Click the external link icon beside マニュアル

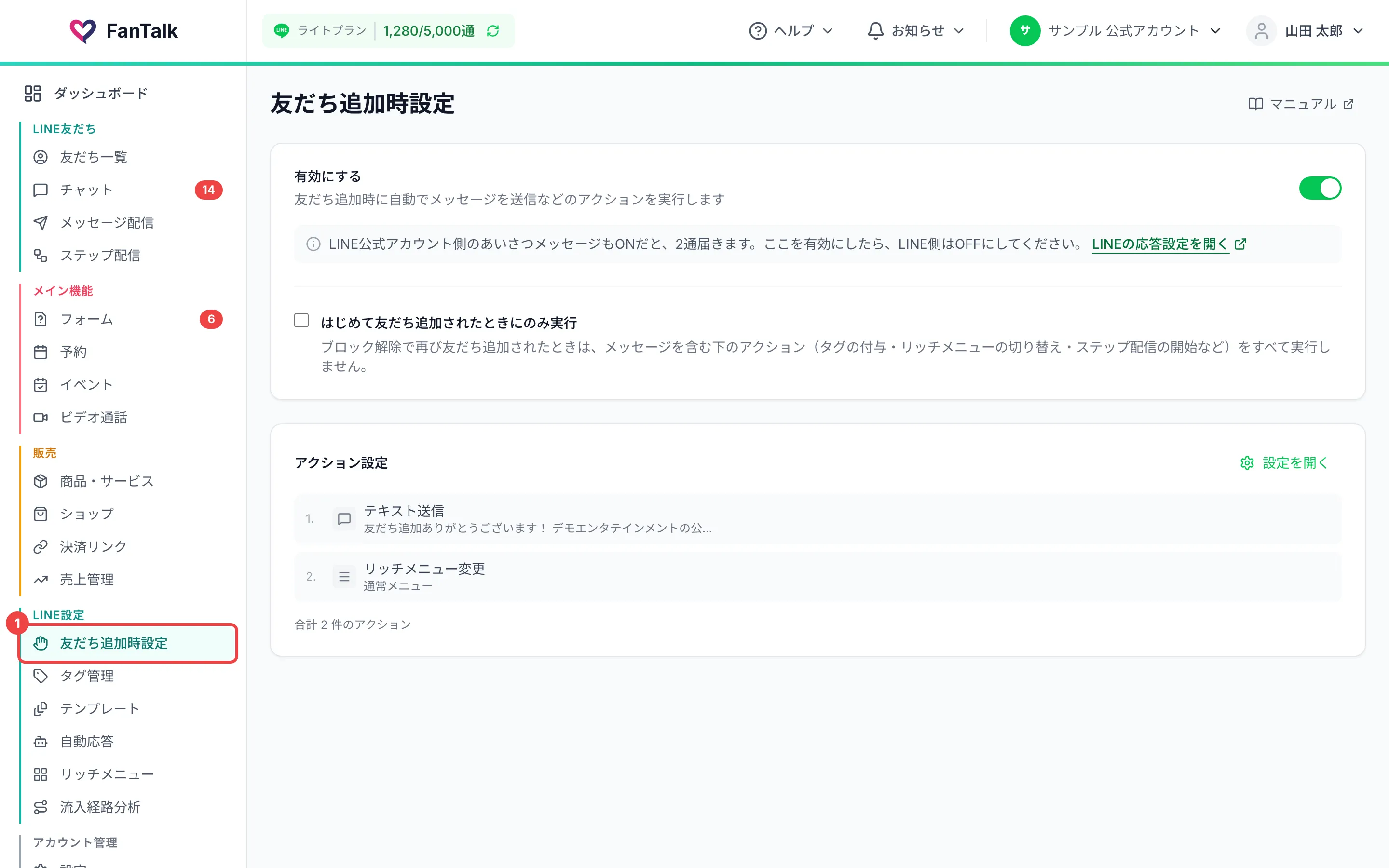[1348, 105]
